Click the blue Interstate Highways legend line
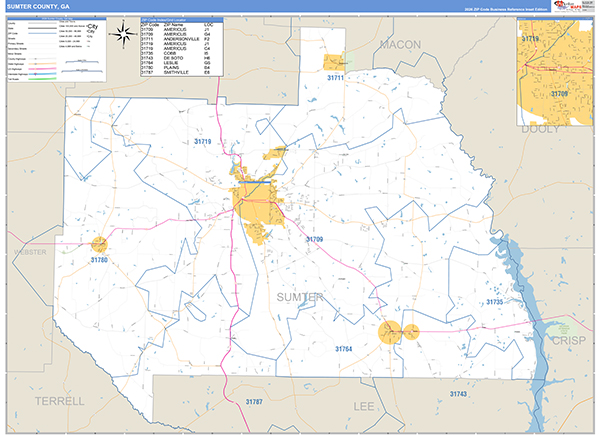Viewport: 600px width, 435px height. (x=42, y=74)
